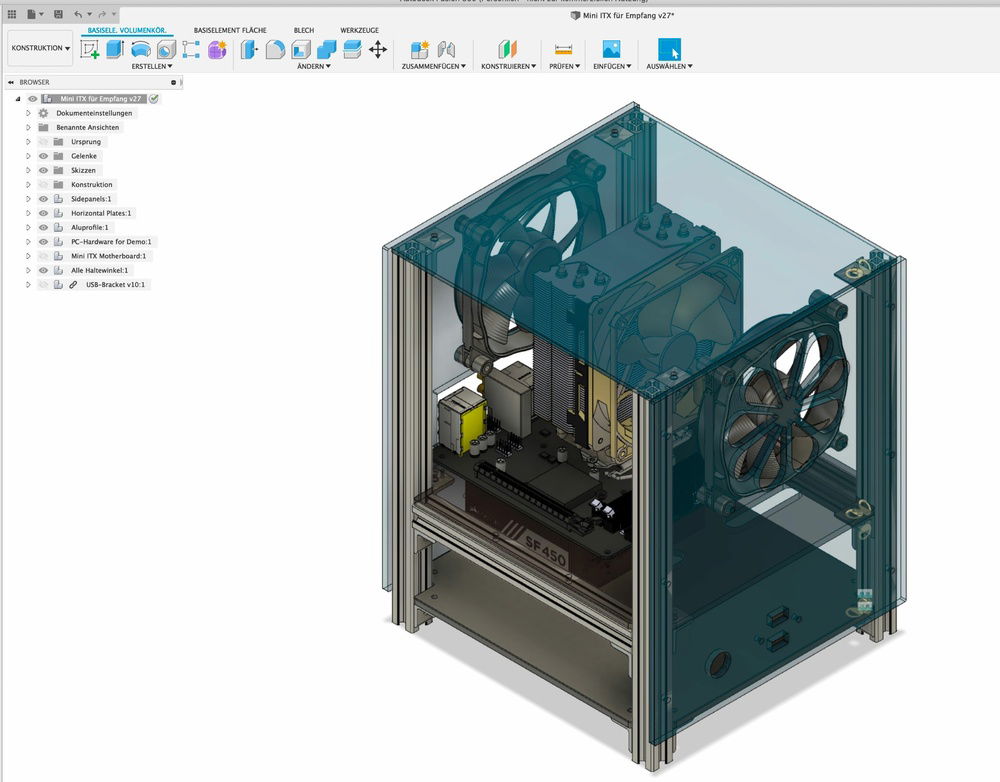Collapse the BROWSER panel with double arrow

point(10,82)
